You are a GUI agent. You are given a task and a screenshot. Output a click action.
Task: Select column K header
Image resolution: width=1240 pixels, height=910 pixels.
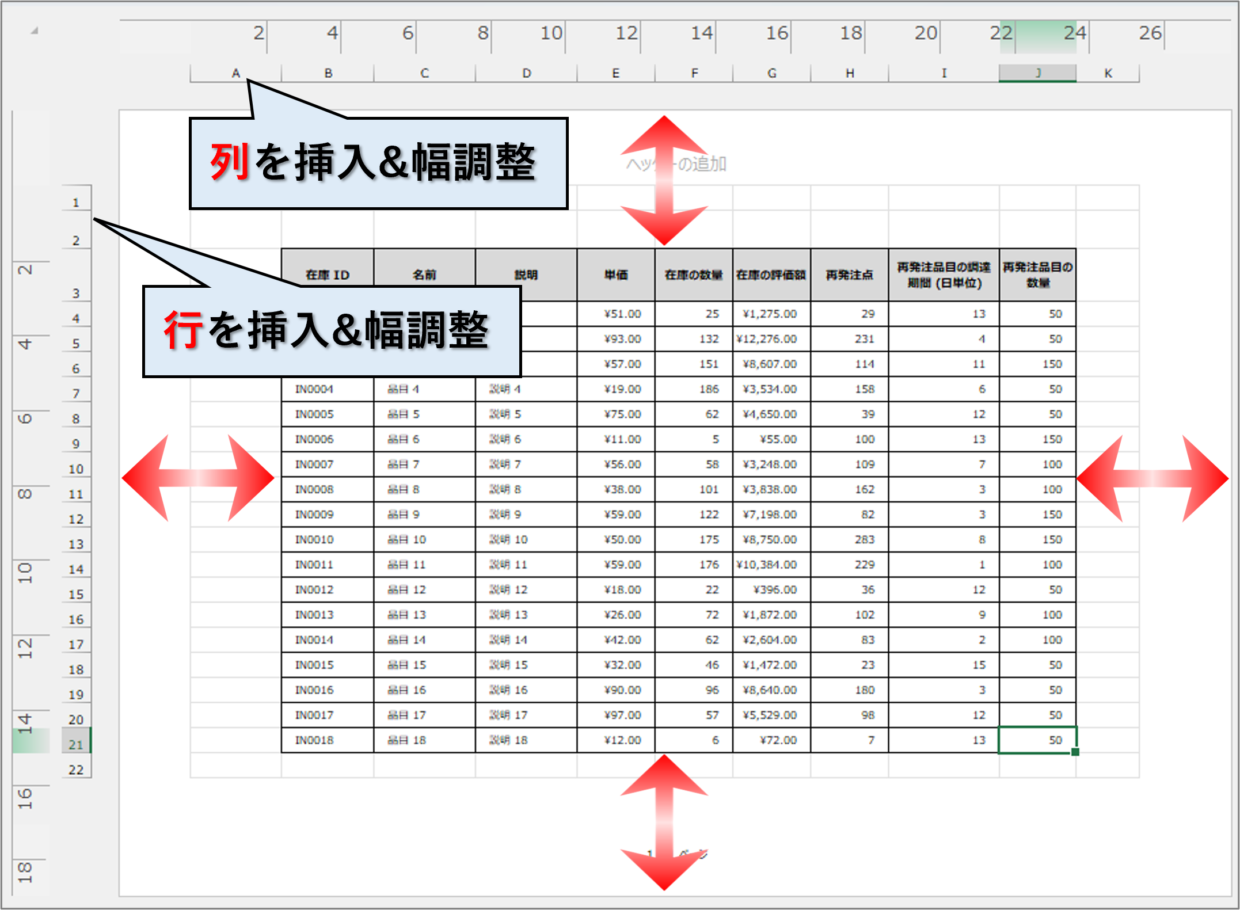point(1107,73)
